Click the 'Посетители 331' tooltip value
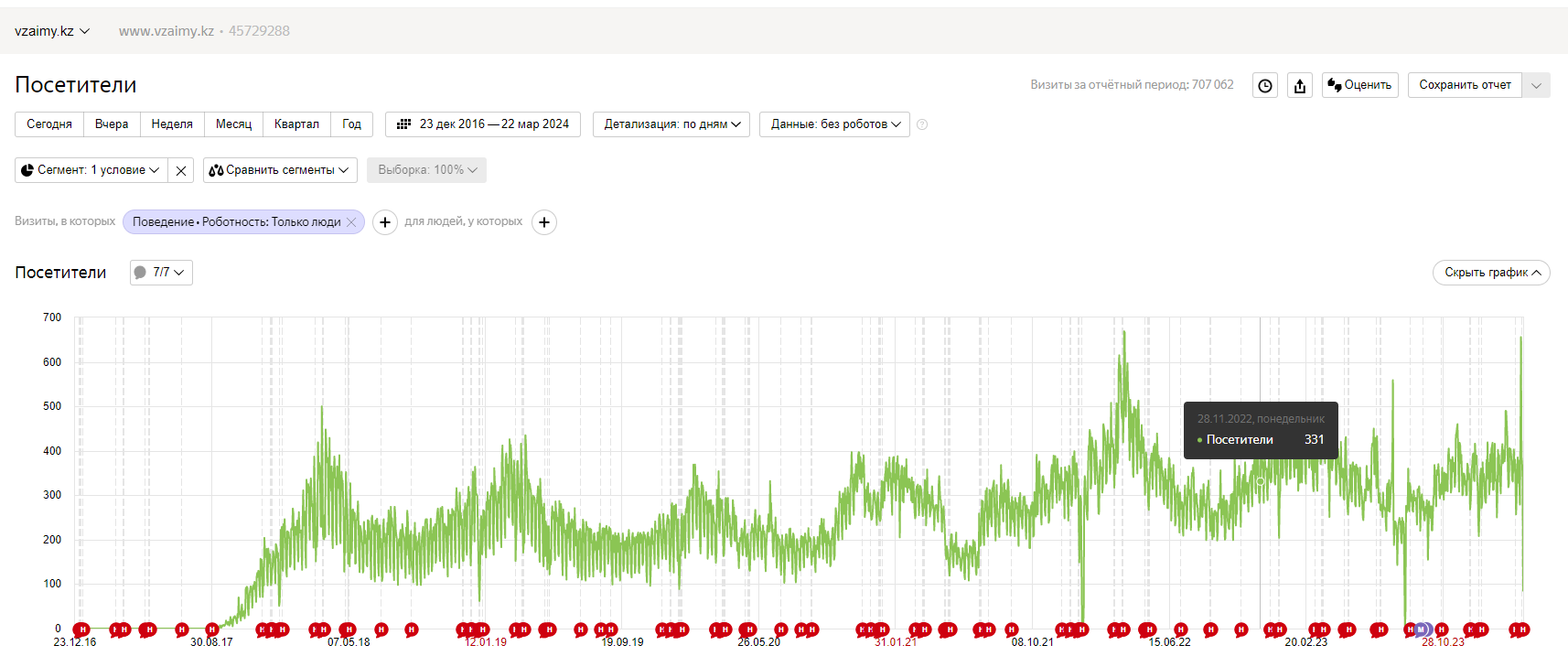The width and height of the screenshot is (1568, 656). point(1261,440)
